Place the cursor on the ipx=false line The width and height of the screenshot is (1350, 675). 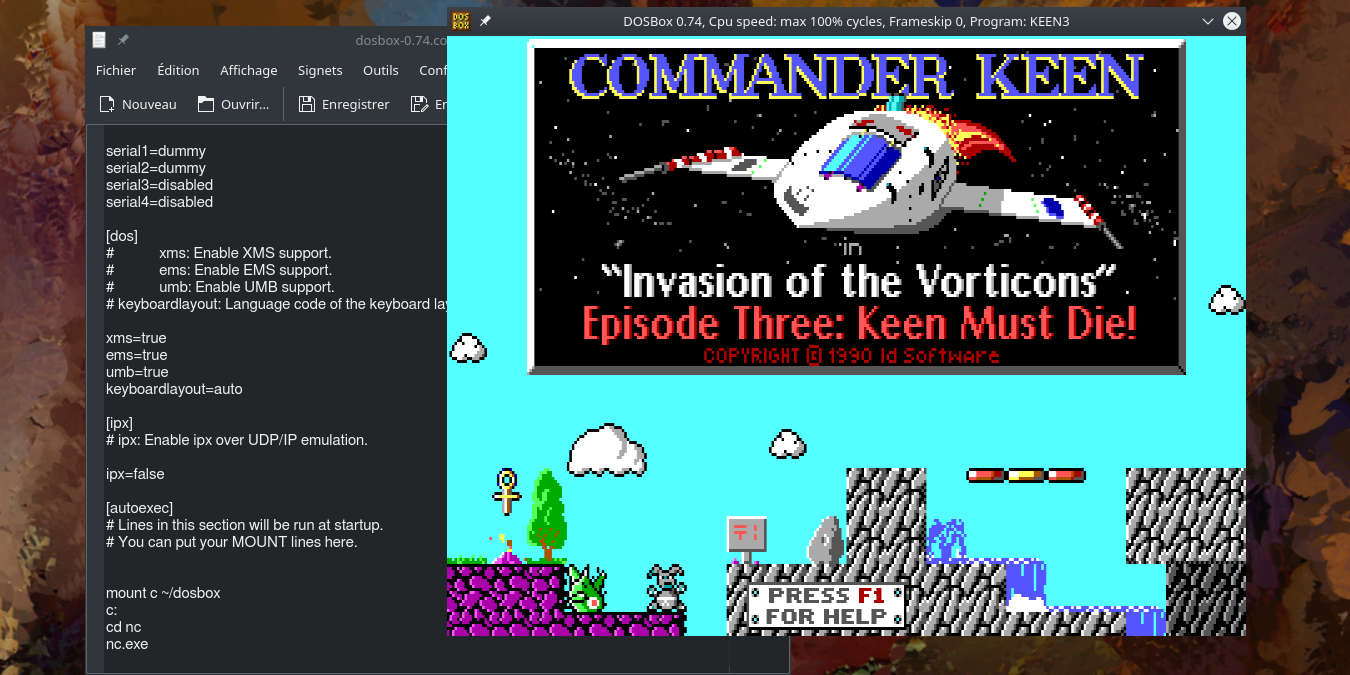click(x=133, y=473)
